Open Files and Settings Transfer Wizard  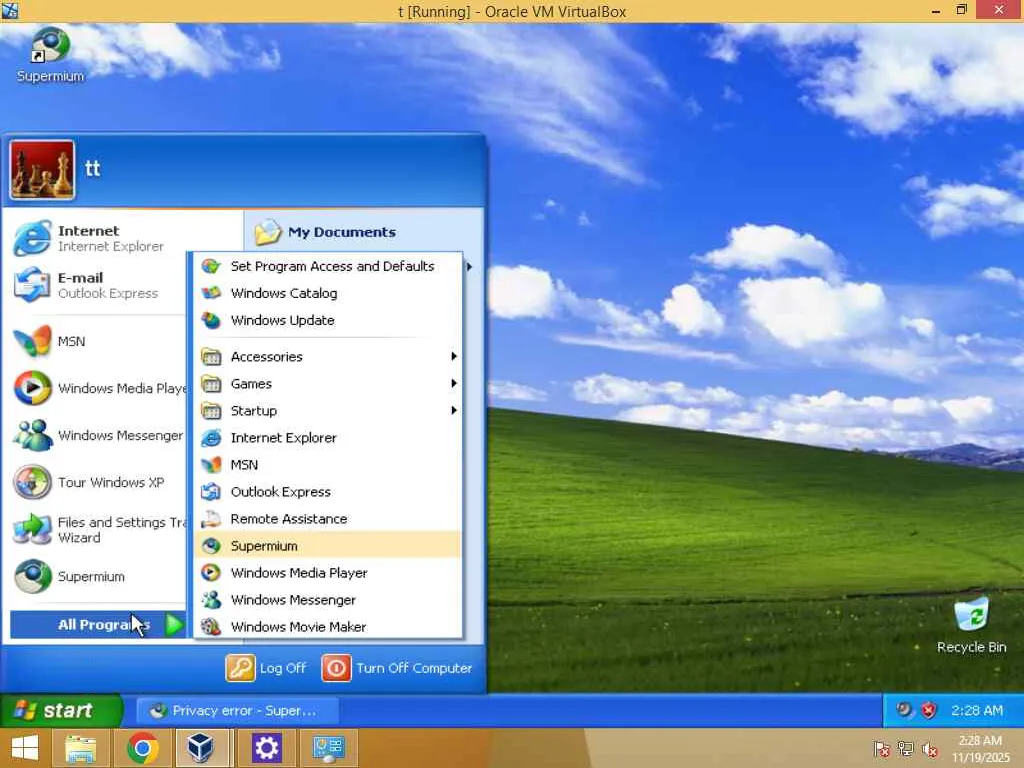98,530
